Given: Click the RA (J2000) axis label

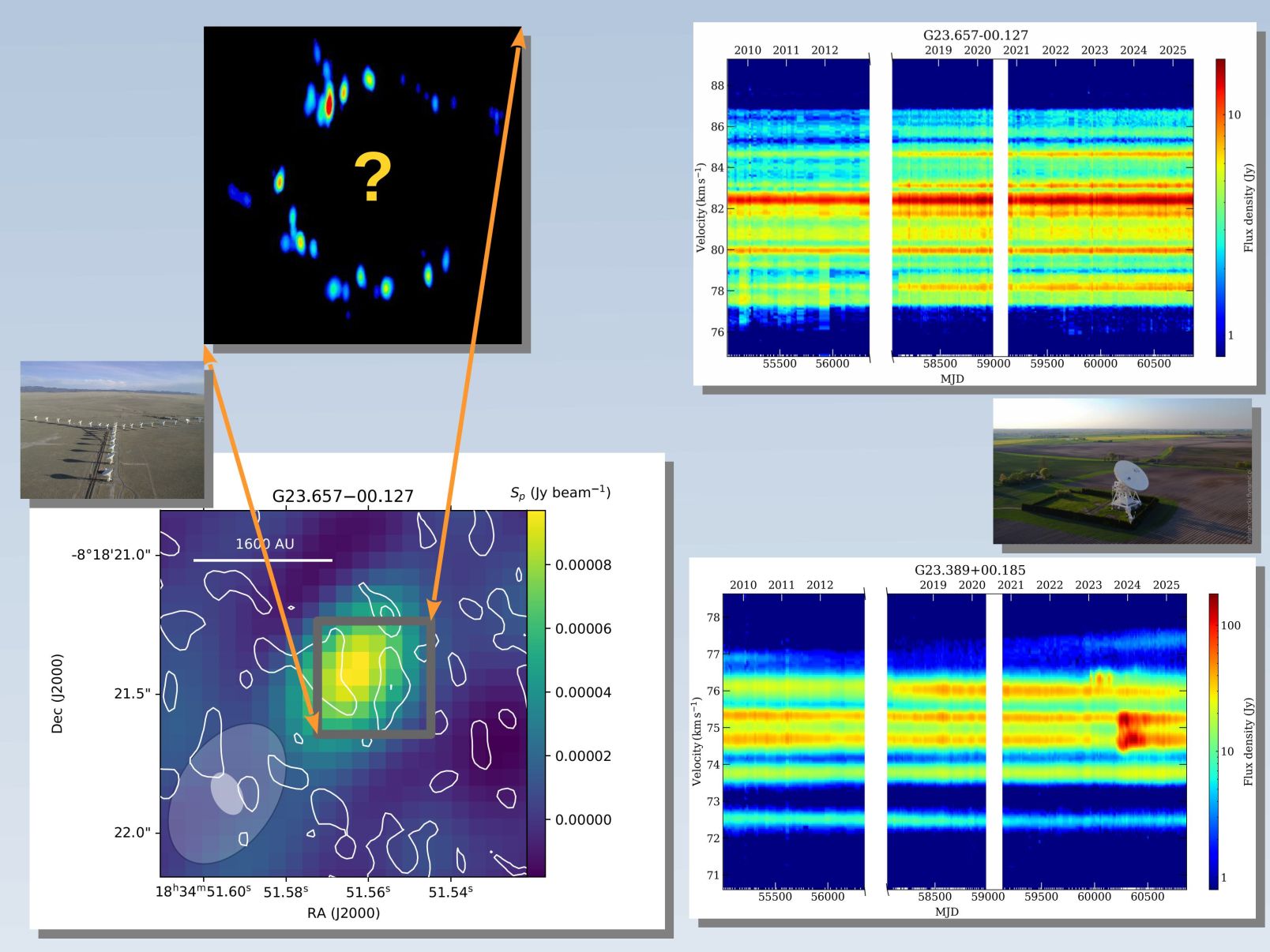Looking at the screenshot, I should [x=344, y=913].
